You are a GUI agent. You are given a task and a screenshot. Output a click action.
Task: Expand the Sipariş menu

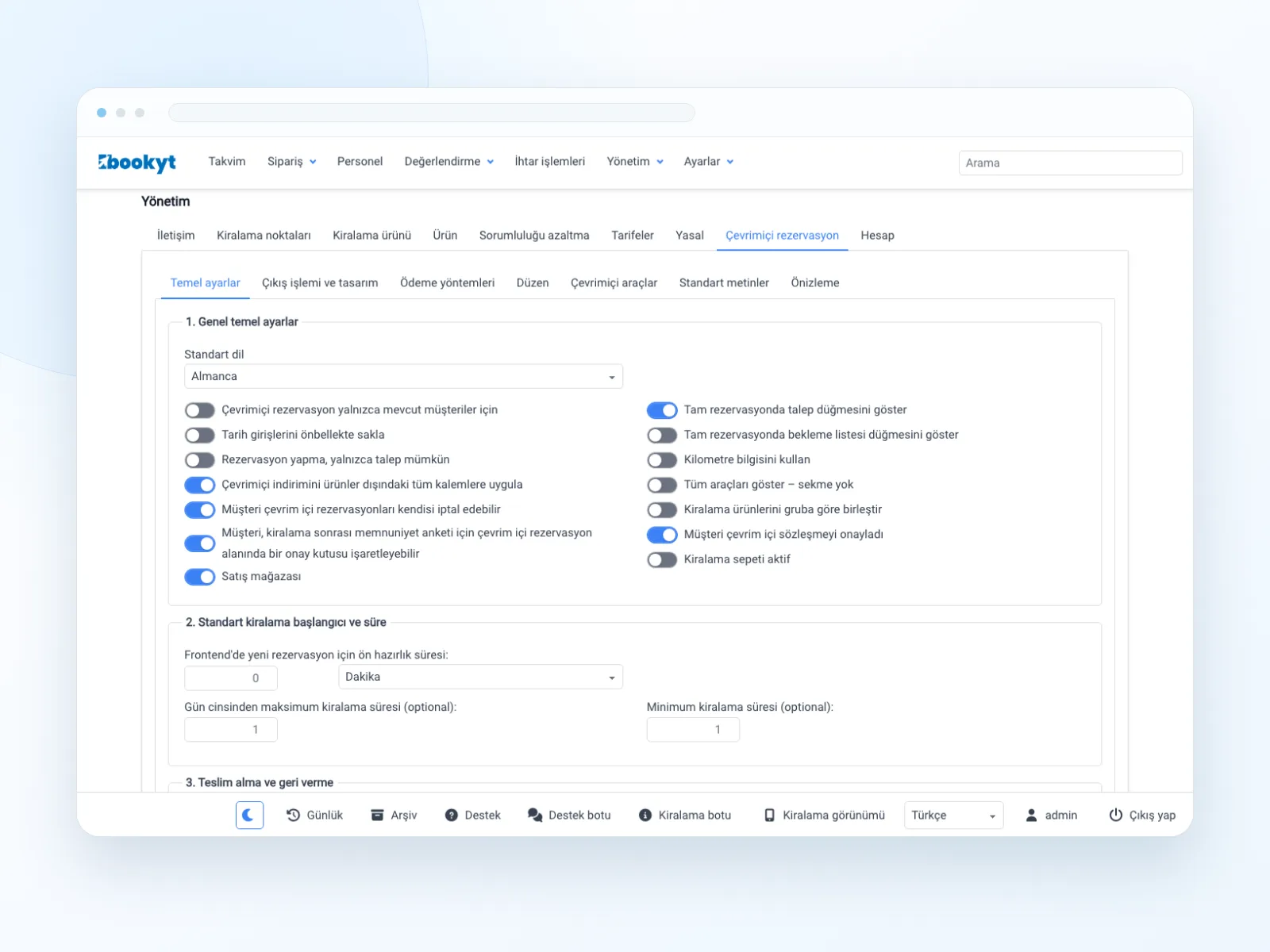pos(291,161)
